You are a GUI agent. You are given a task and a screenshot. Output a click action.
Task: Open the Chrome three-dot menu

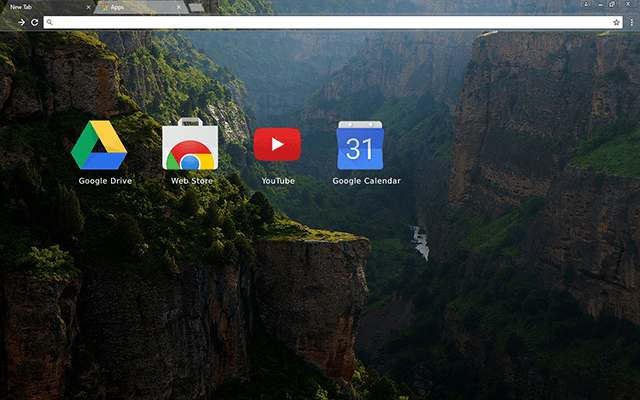click(630, 21)
